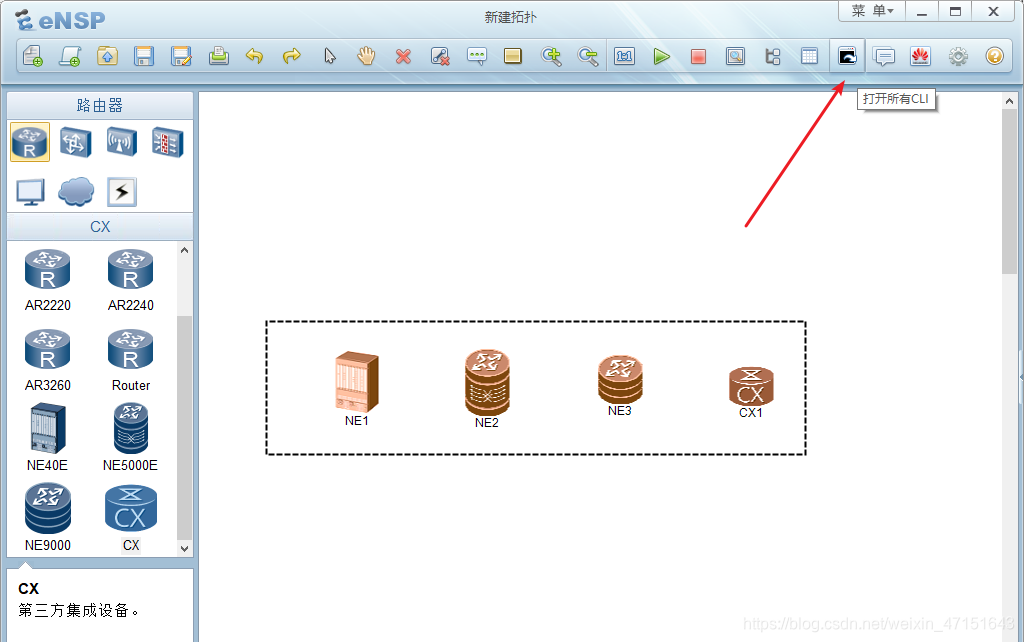Click device list scroll up arrow

(184, 250)
